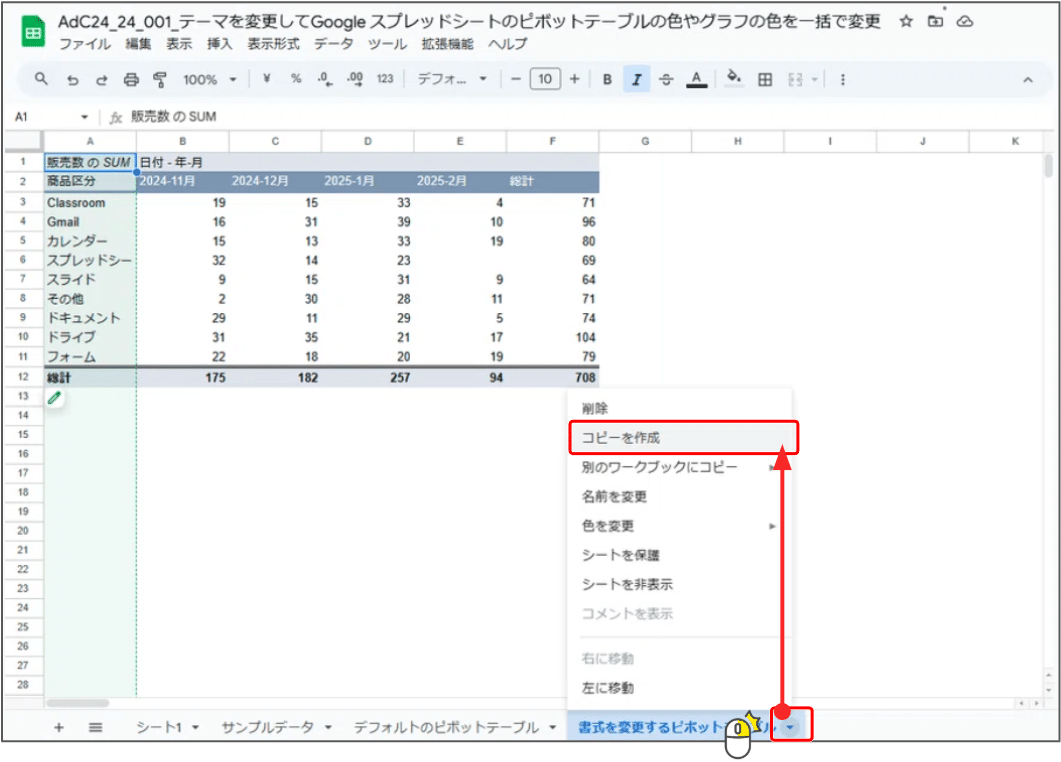
Task: Open the font family dropdown
Action: tap(452, 79)
